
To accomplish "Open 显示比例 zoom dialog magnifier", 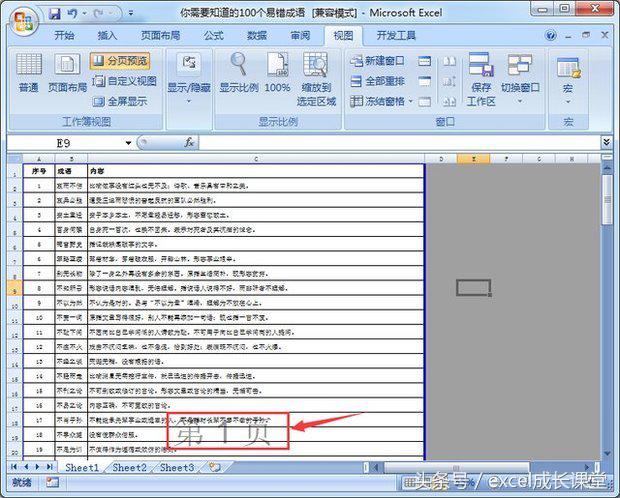I will click(x=239, y=72).
